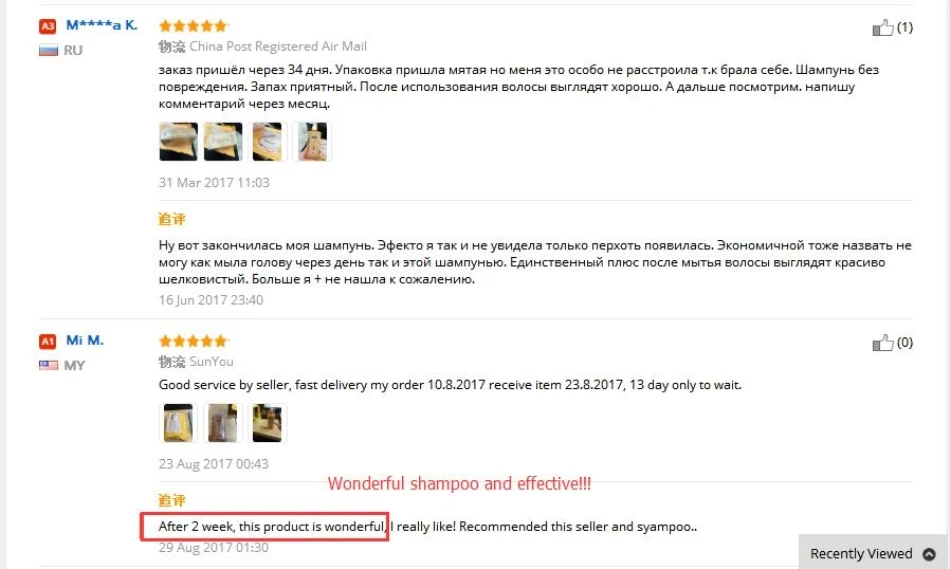
Task: Click China Post Registered Air Mail label
Action: pos(278,47)
